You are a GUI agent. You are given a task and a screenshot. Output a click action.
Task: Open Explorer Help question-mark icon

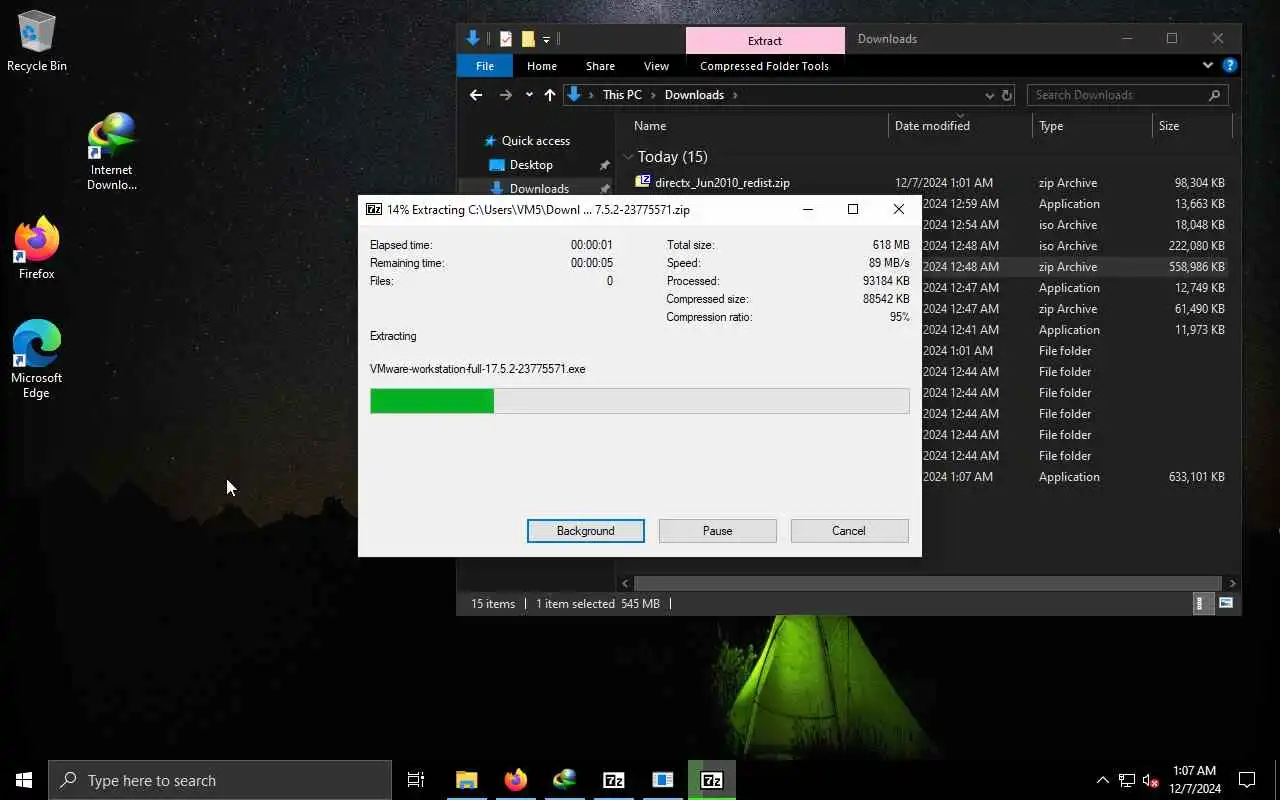(x=1230, y=66)
